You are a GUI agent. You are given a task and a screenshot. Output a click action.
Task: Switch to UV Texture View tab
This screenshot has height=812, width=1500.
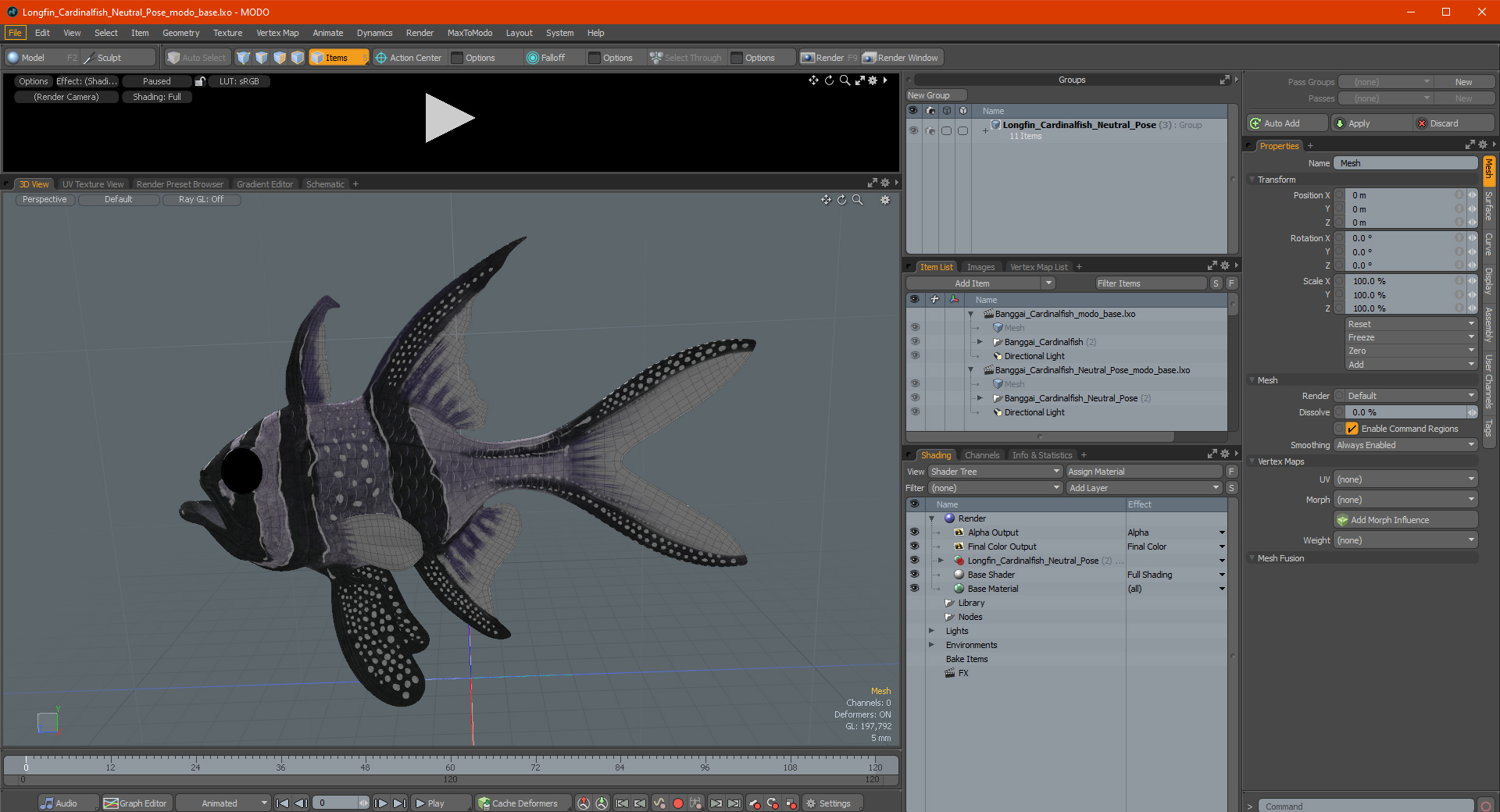click(x=93, y=184)
